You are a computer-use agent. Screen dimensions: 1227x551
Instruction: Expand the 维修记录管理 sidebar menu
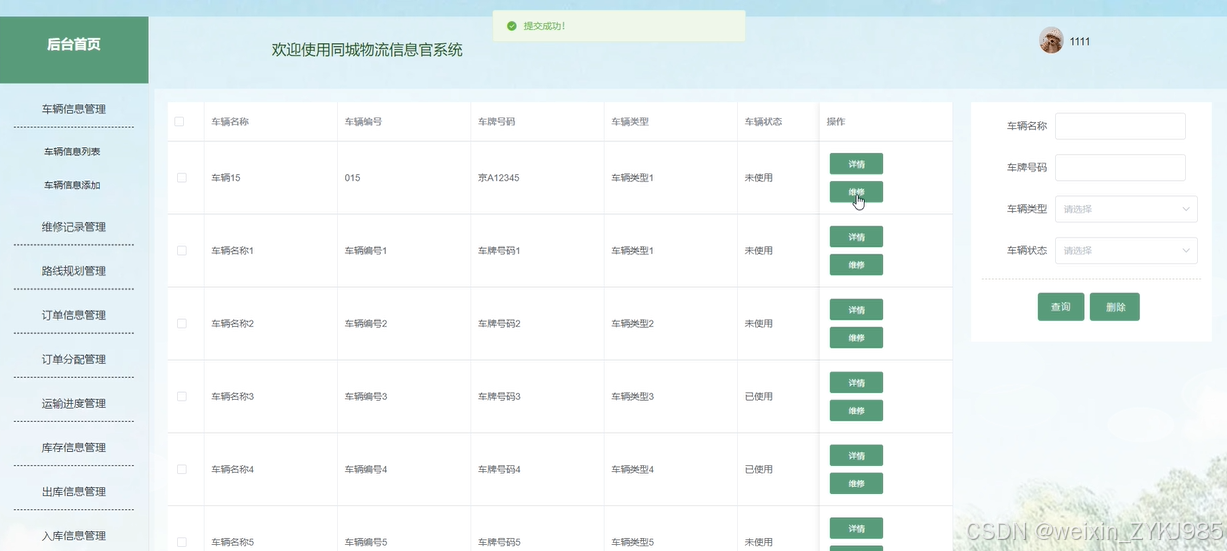pos(74,227)
